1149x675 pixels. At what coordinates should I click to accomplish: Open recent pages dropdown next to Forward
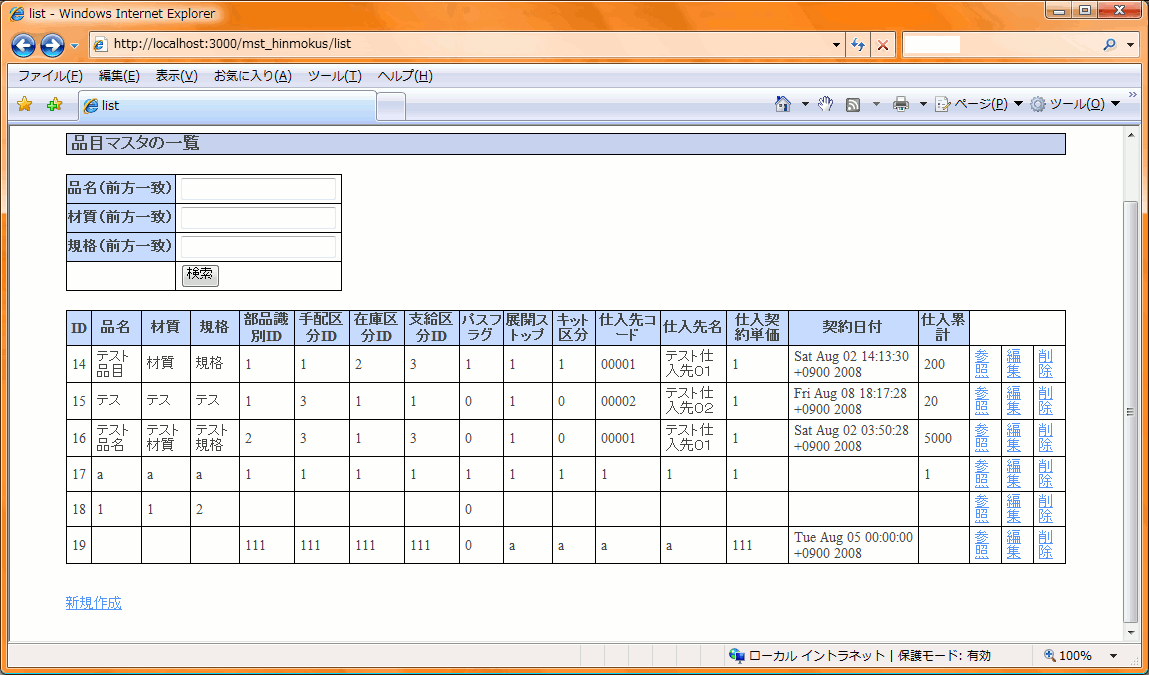[75, 45]
